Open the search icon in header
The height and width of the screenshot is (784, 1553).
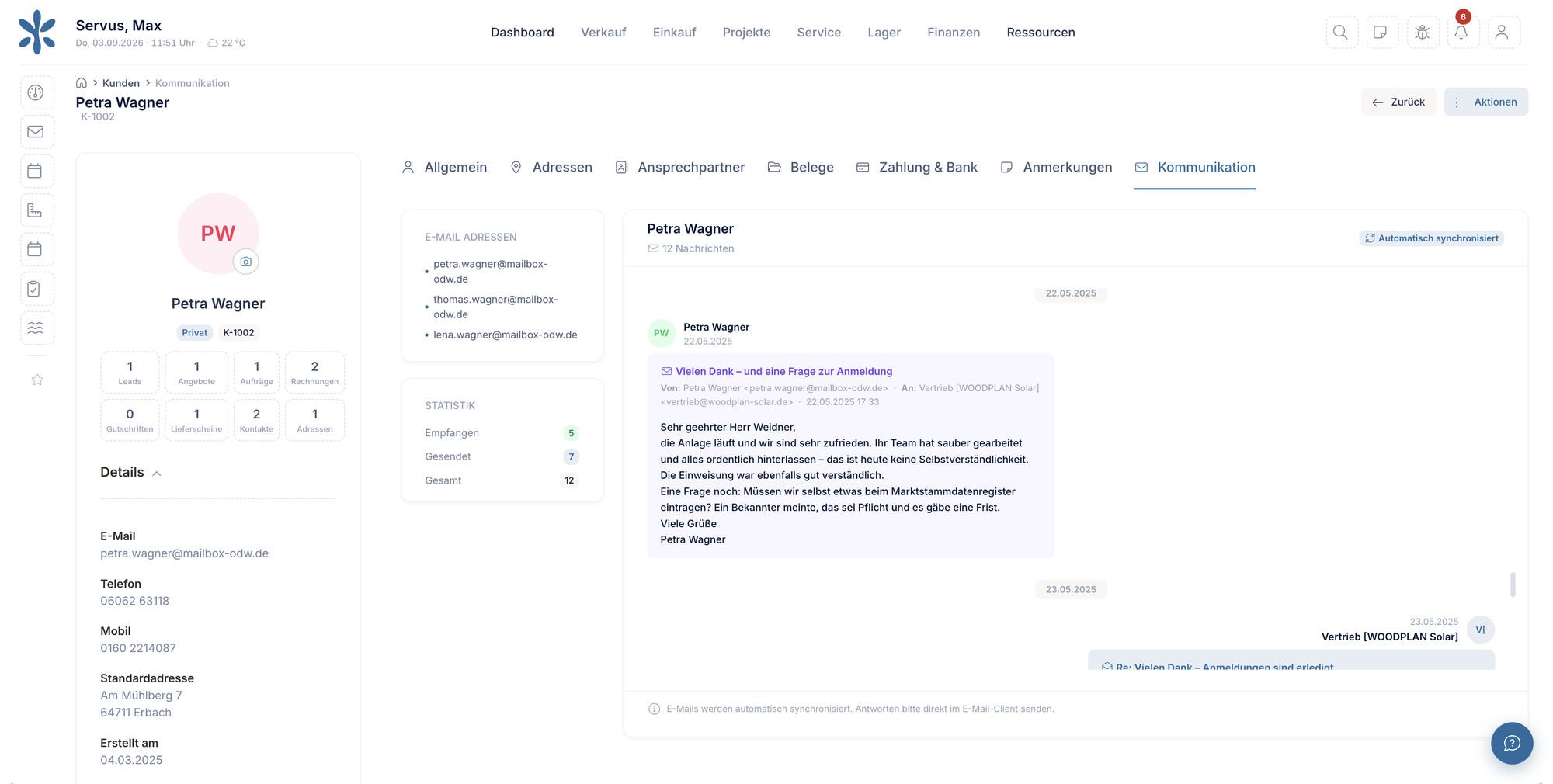(1341, 33)
